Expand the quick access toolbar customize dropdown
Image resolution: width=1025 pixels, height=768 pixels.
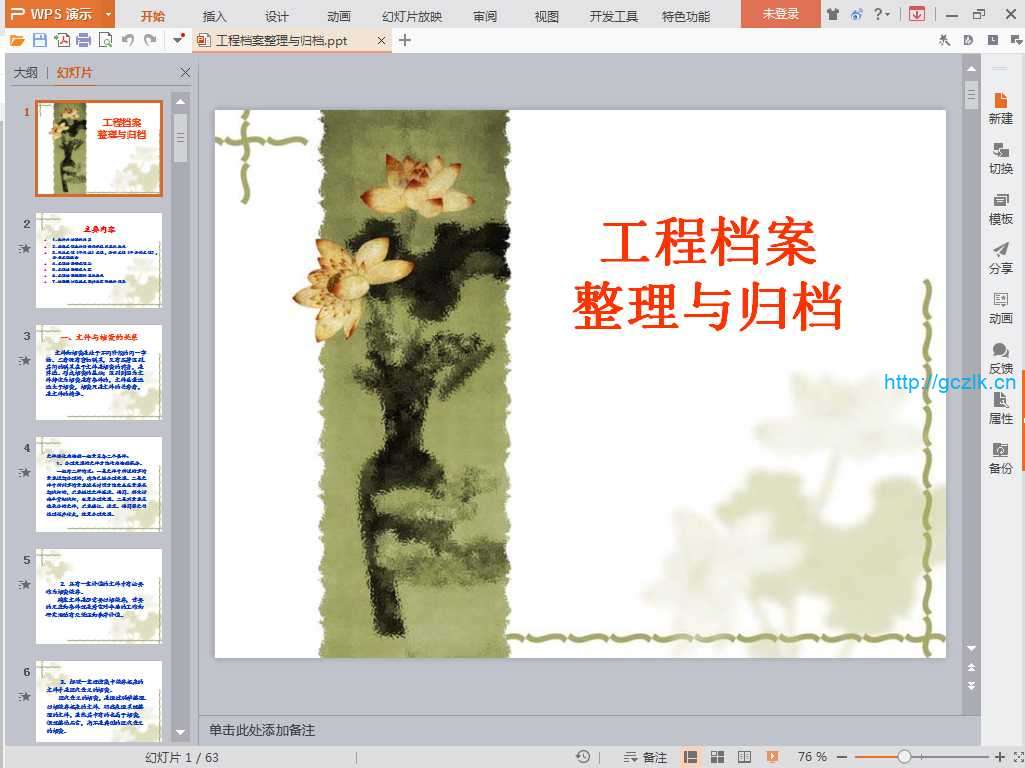(x=178, y=40)
